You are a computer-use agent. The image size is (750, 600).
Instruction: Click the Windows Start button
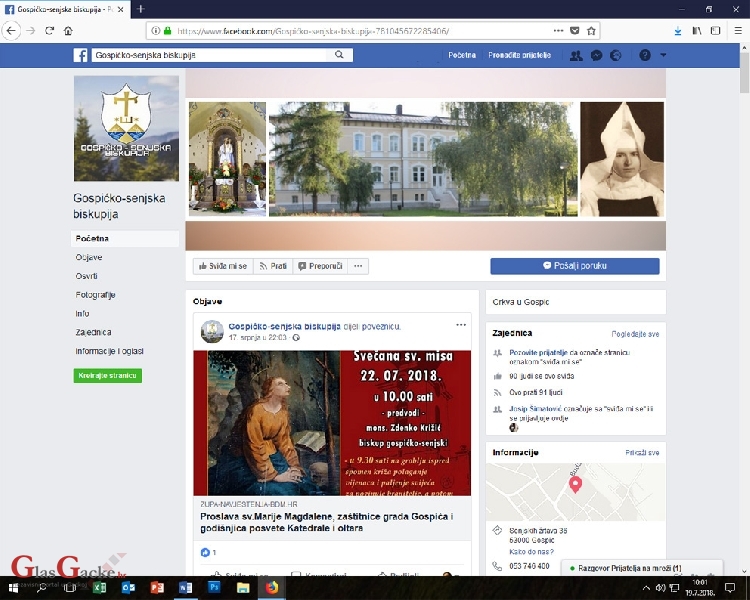coord(13,588)
